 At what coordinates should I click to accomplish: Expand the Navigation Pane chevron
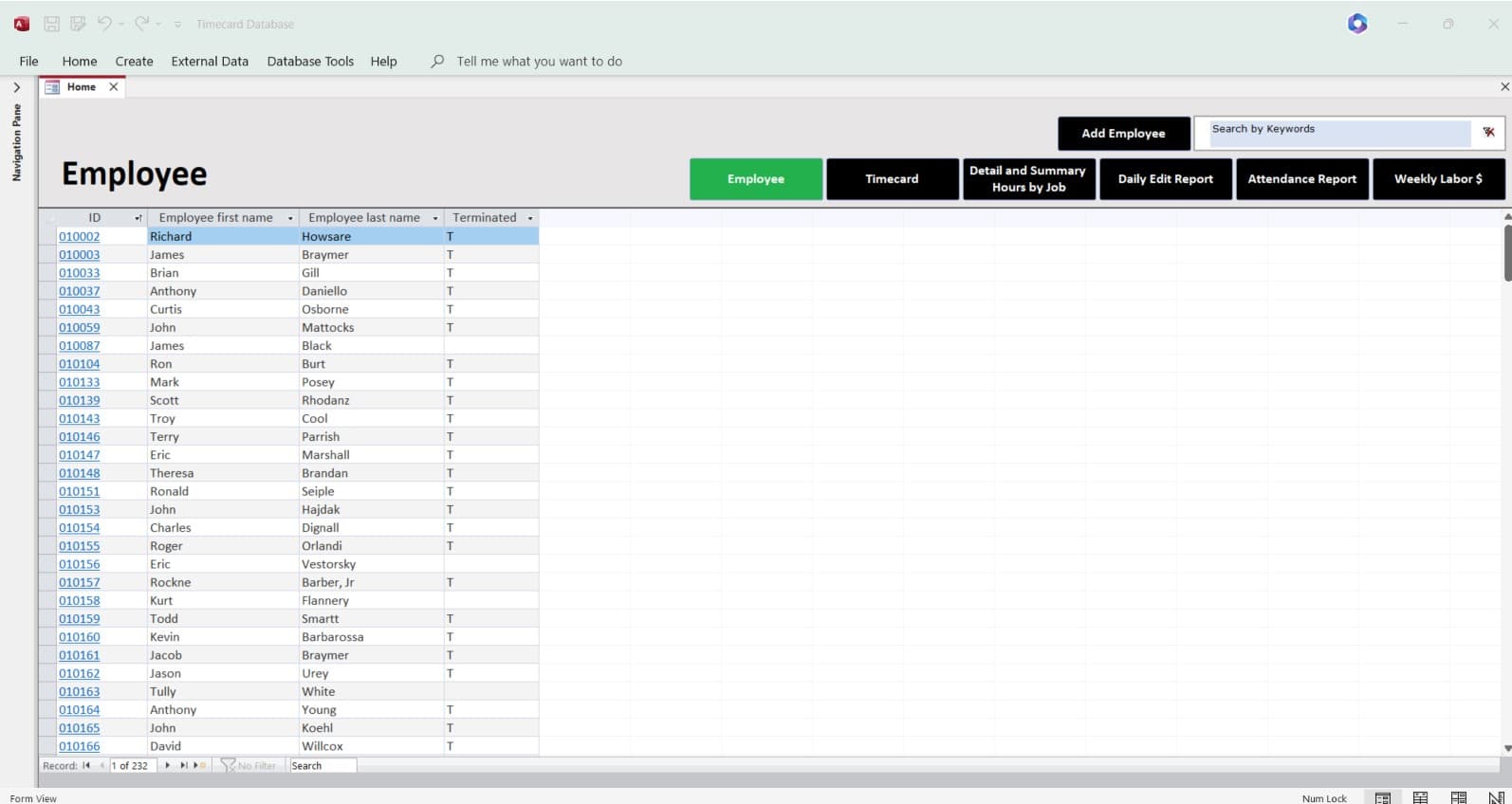pyautogui.click(x=16, y=87)
